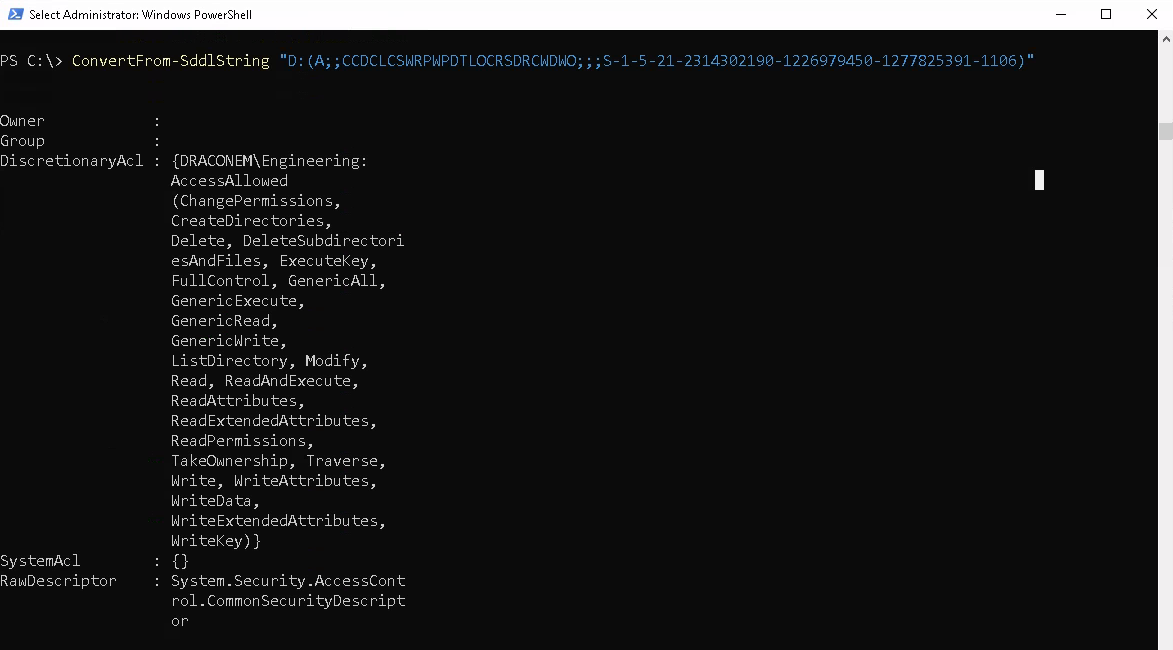This screenshot has width=1173, height=650.
Task: Click the Group property label
Action: point(22,141)
